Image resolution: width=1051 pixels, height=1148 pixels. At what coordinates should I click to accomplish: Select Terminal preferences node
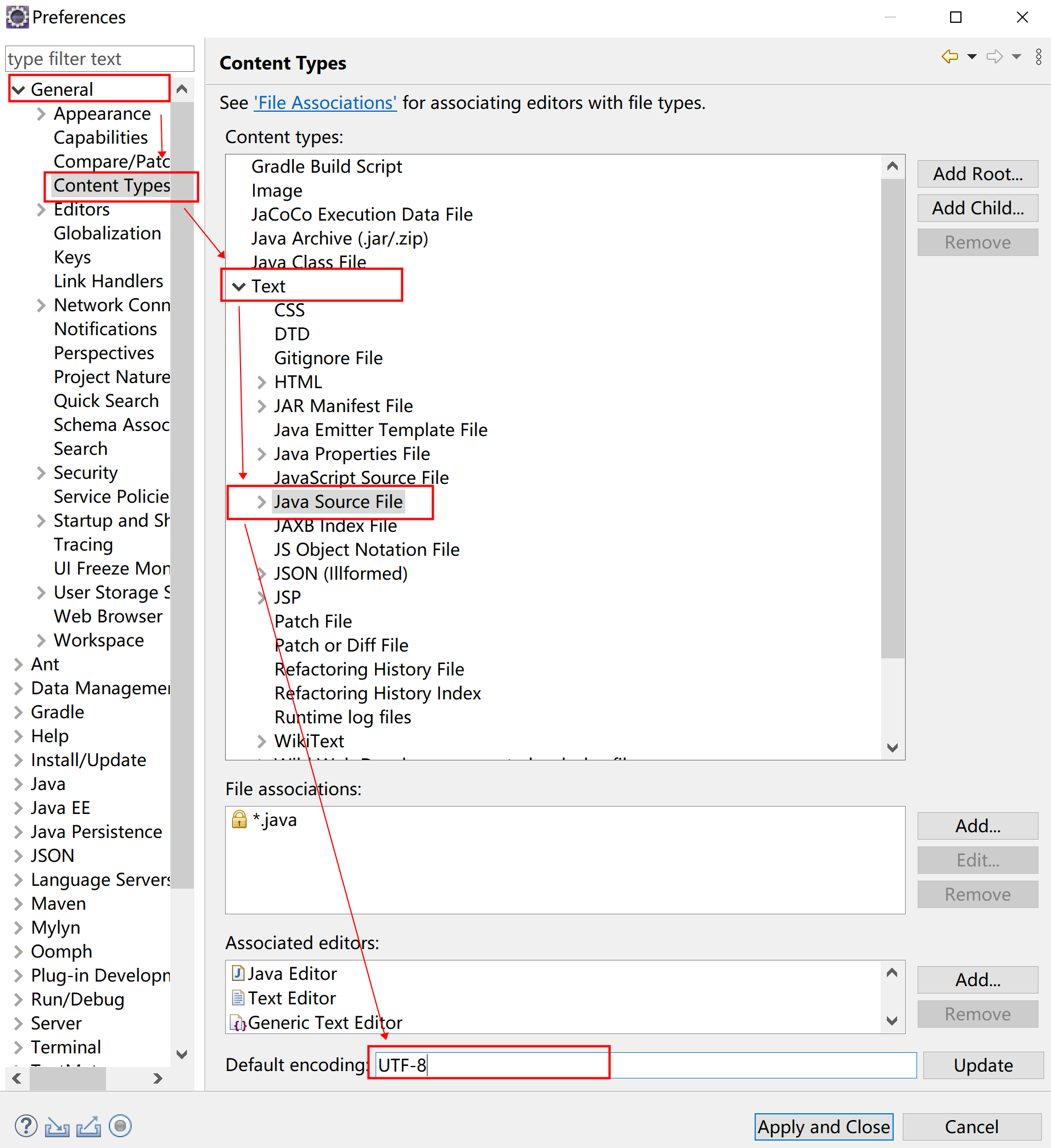pos(66,1048)
